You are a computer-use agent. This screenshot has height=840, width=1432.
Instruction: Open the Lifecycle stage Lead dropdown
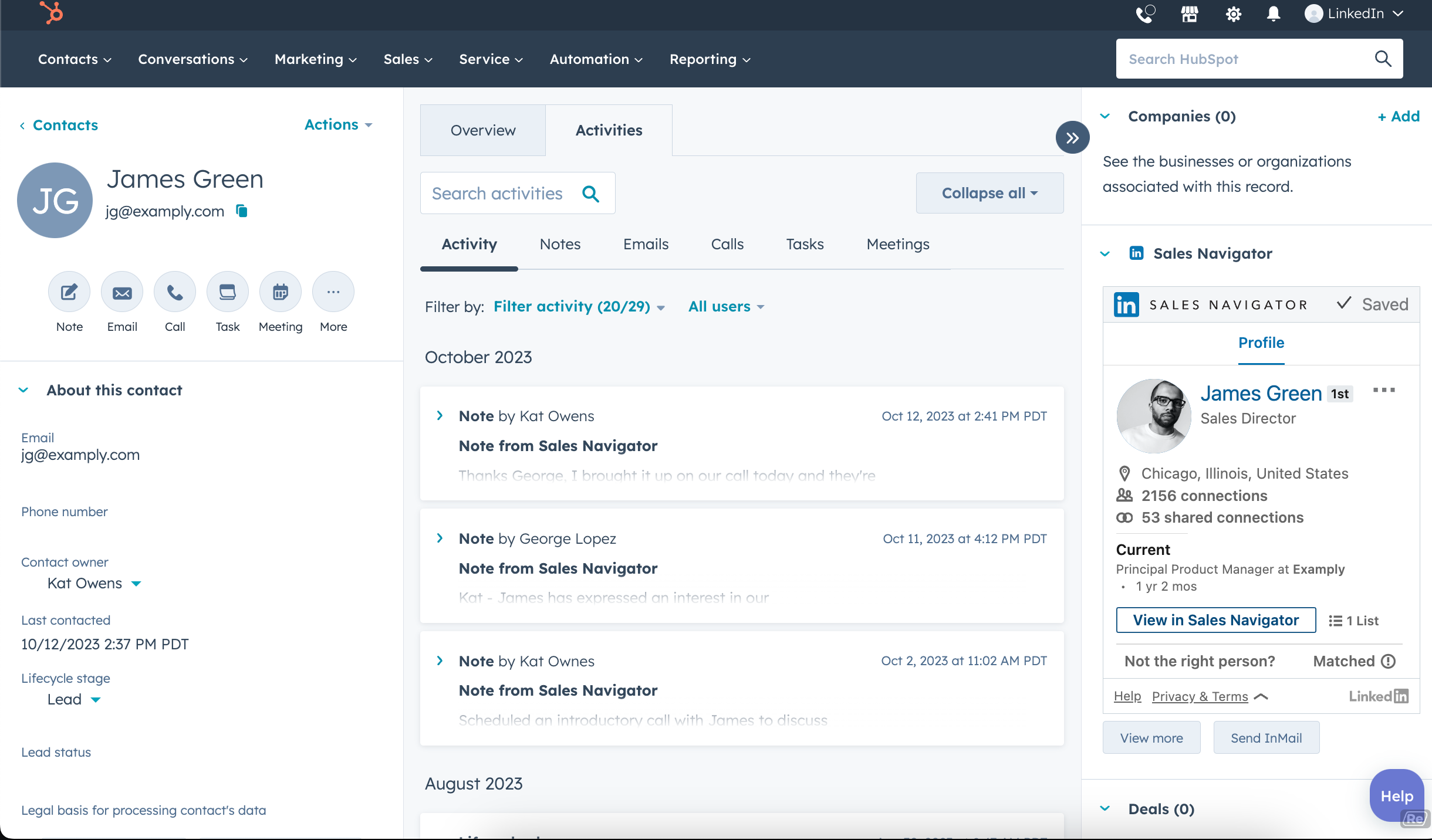(x=74, y=699)
